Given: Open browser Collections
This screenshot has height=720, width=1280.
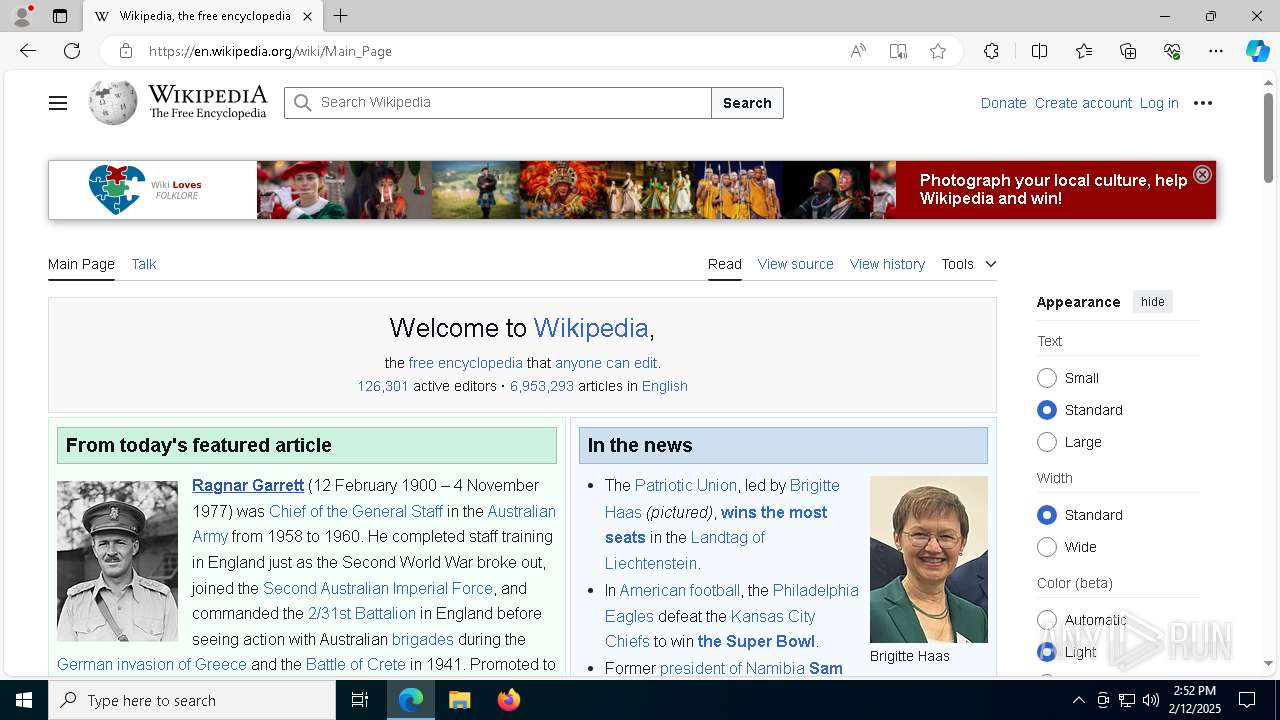Looking at the screenshot, I should 1128,51.
